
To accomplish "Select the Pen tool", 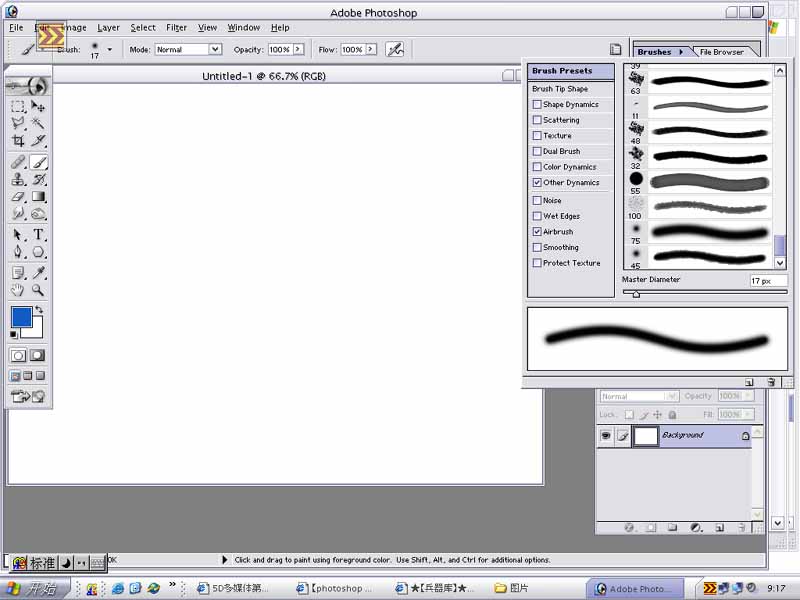I will (x=18, y=252).
